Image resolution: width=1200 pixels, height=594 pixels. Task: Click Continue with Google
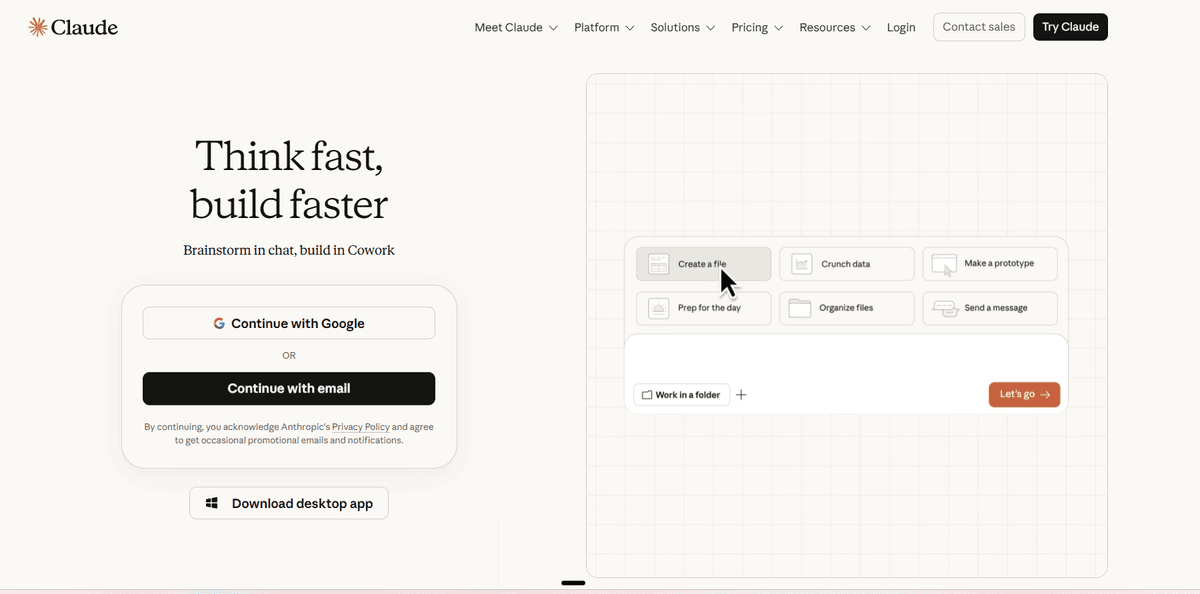tap(289, 323)
